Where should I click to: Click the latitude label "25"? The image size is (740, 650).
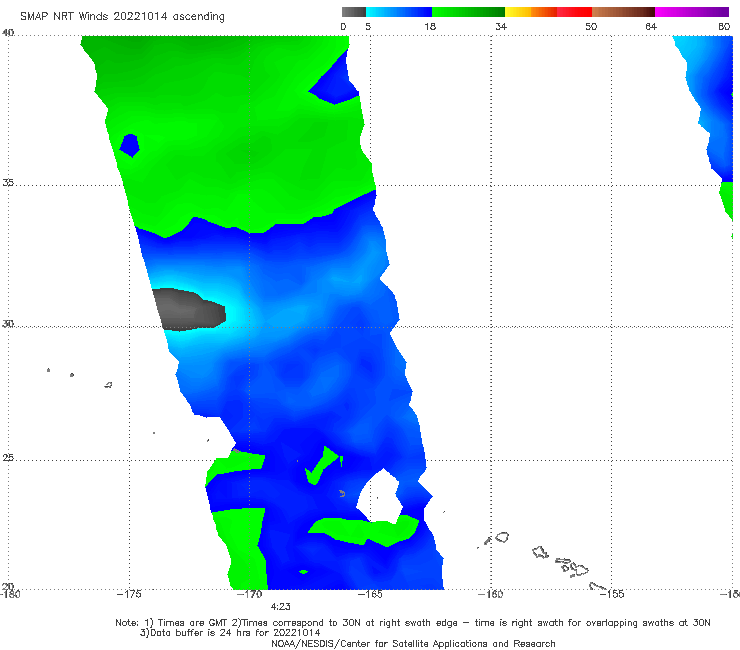coord(8,458)
